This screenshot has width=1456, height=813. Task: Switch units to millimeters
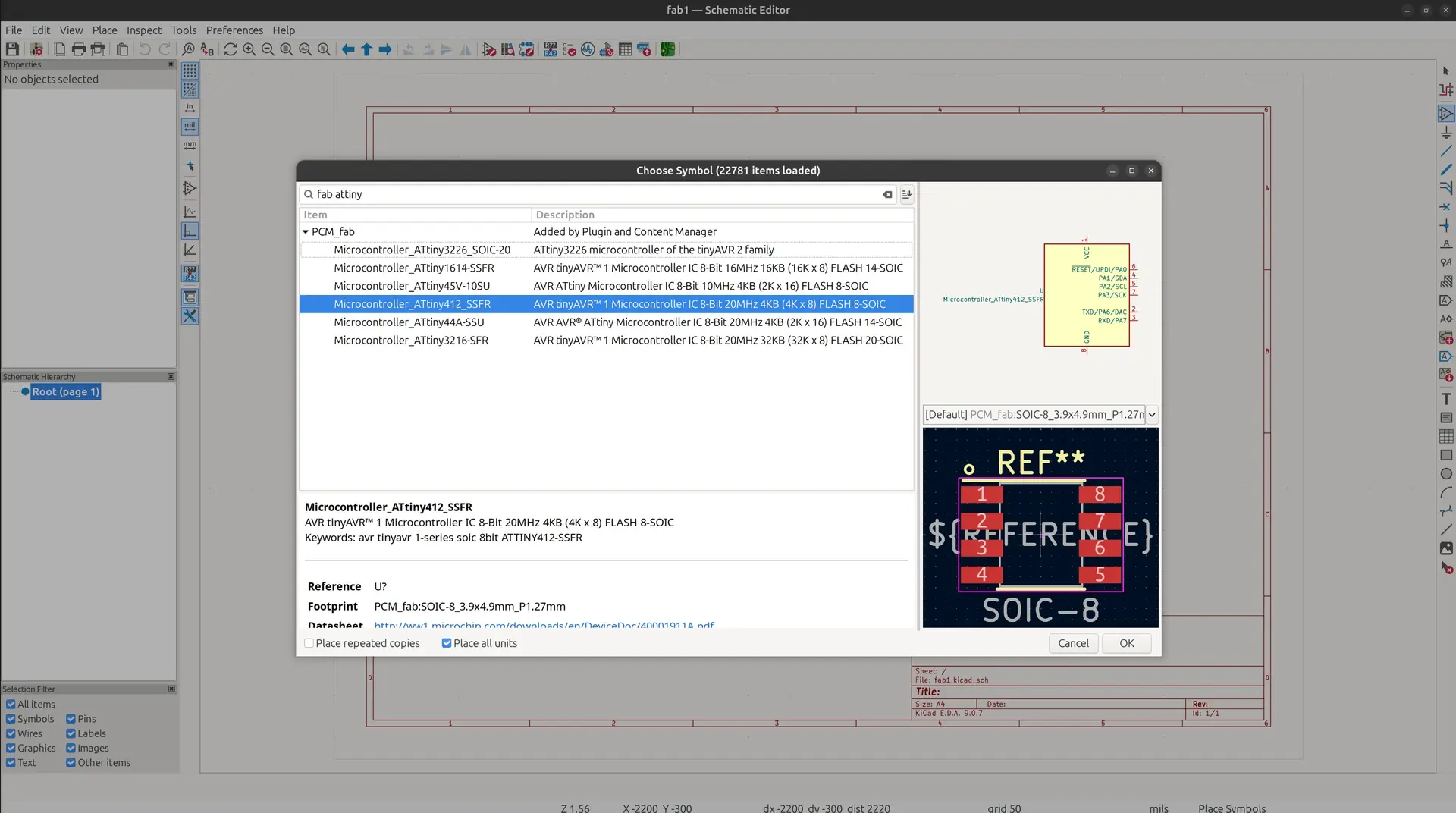click(x=190, y=145)
